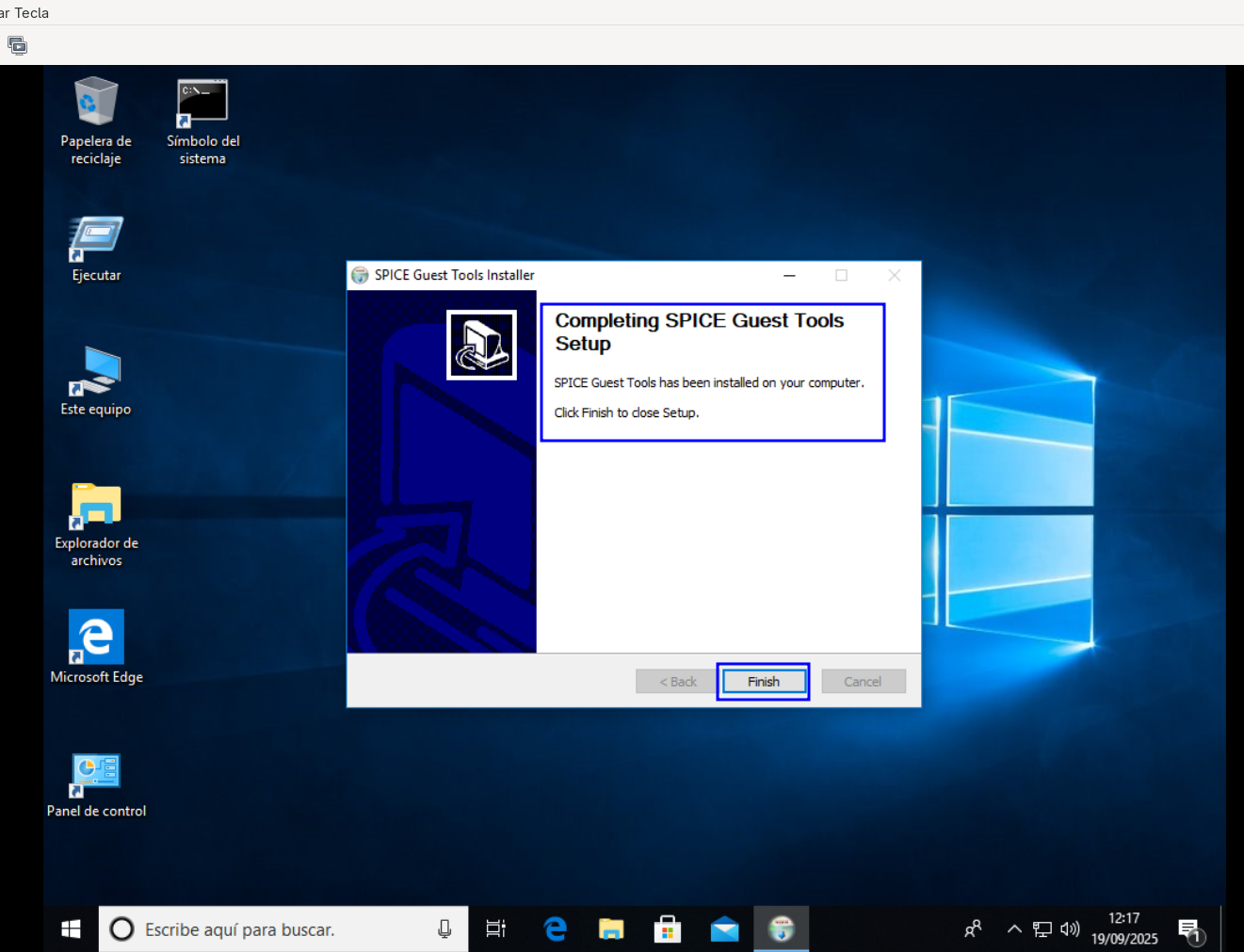Click the Cortana search box
1244x952 pixels.
(x=283, y=929)
